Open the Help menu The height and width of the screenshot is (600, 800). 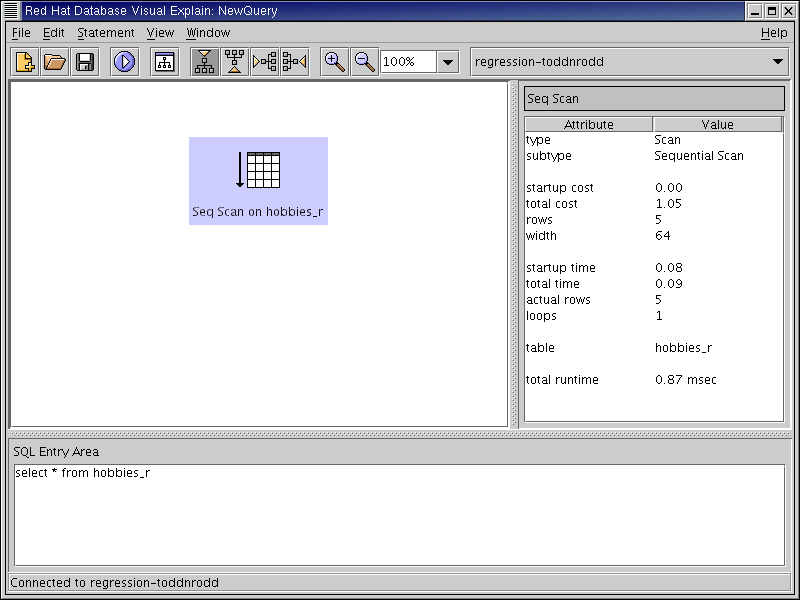pyautogui.click(x=773, y=33)
